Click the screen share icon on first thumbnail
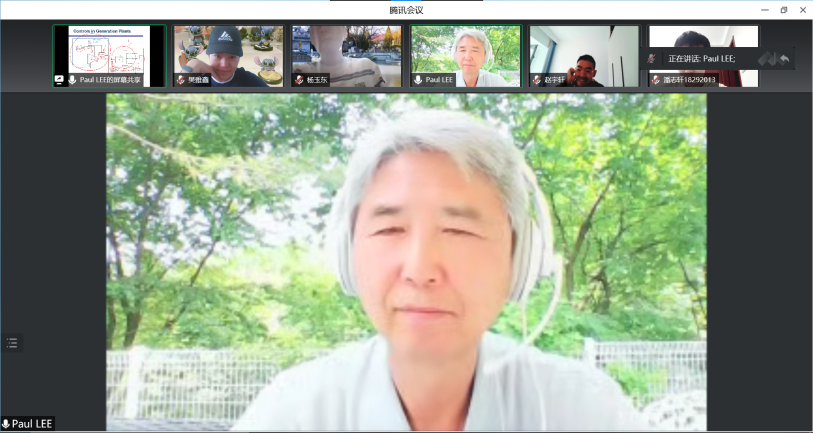Screen dimensions: 813x433 pos(59,79)
